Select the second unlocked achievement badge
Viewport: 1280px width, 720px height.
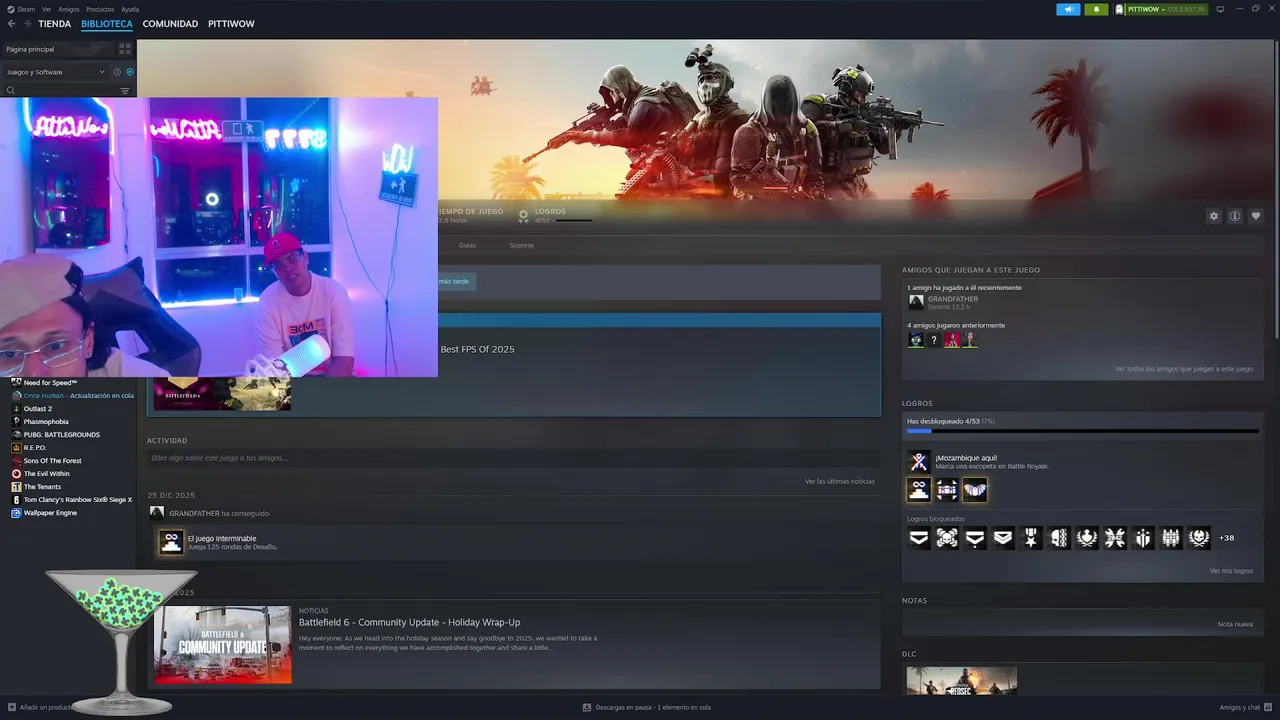pyautogui.click(x=946, y=489)
